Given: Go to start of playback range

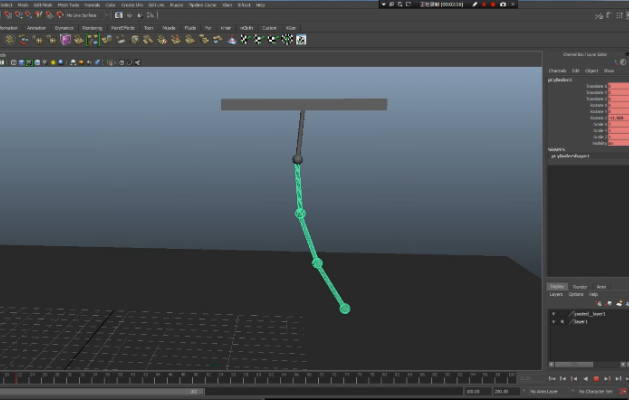Looking at the screenshot, I should (552, 379).
